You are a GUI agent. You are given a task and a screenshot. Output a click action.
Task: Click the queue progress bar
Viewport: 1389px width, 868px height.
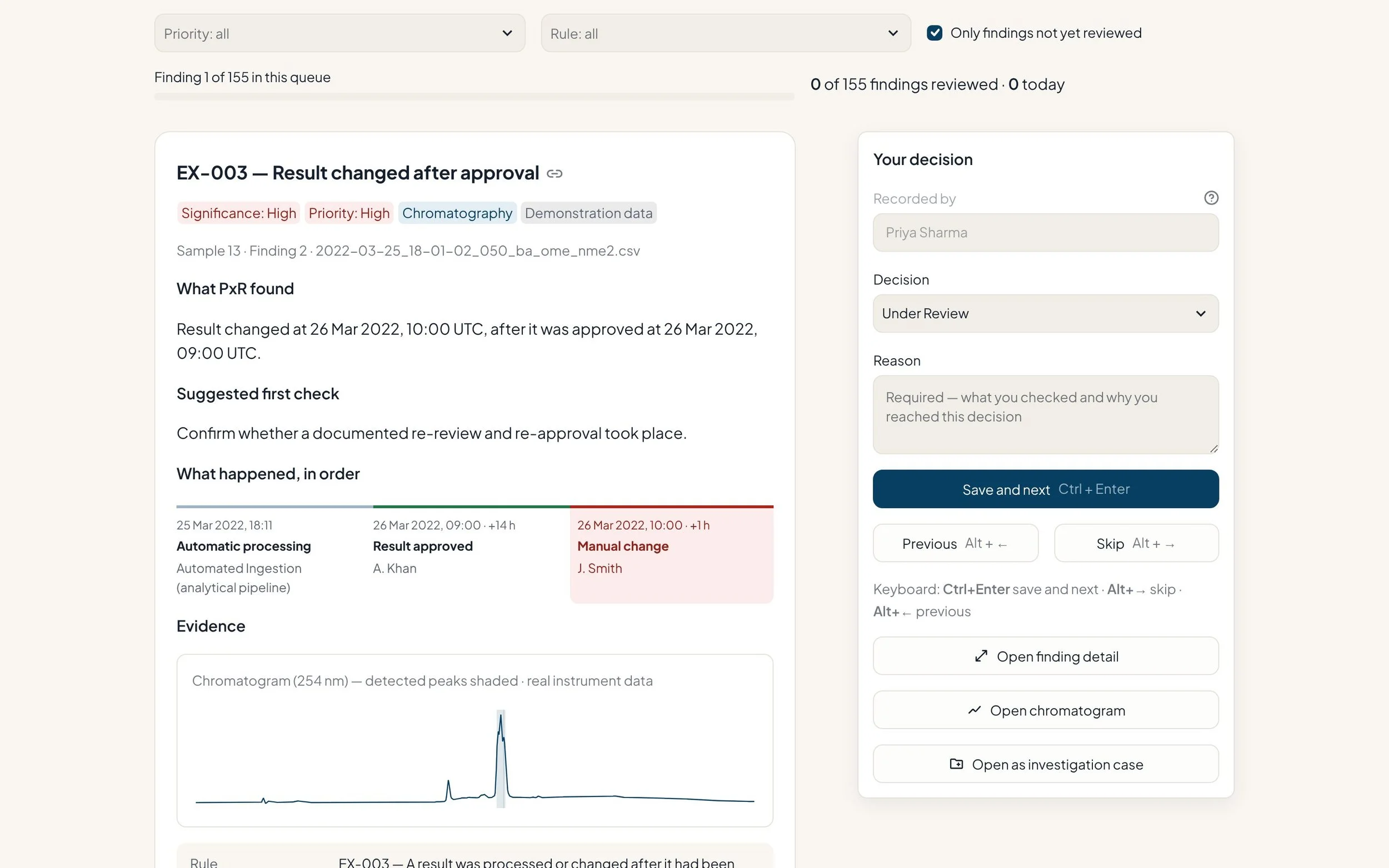click(x=474, y=97)
